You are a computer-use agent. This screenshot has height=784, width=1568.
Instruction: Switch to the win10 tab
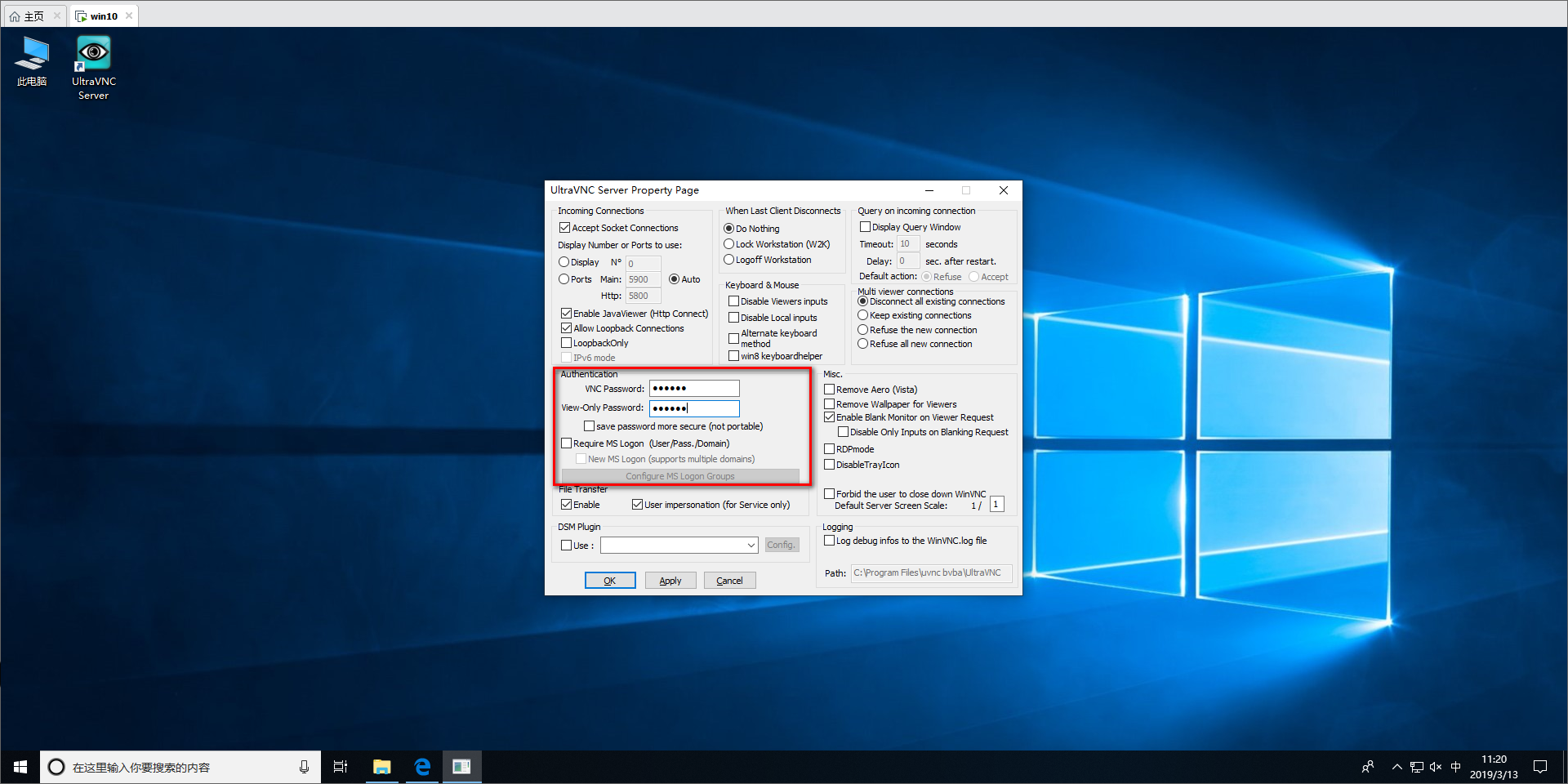click(x=104, y=16)
